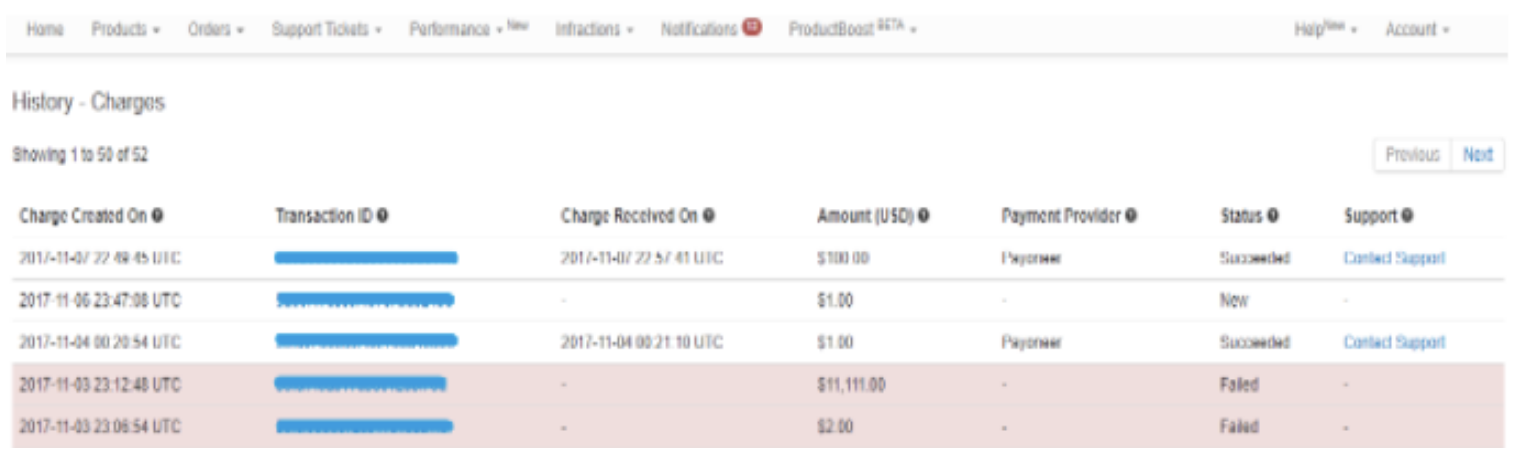Expand the Performance menu
The height and width of the screenshot is (454, 1514).
pos(468,30)
